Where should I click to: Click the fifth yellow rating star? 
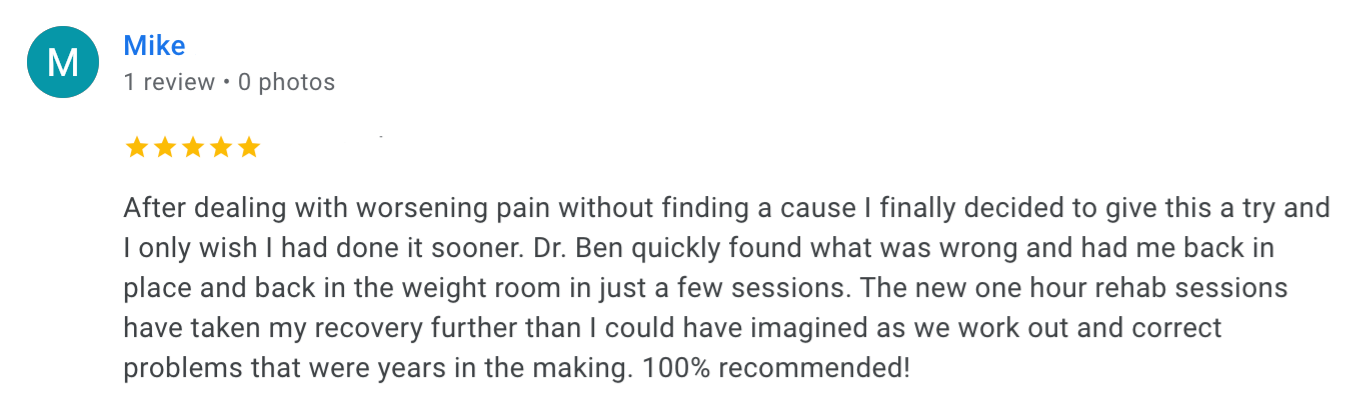[x=248, y=148]
